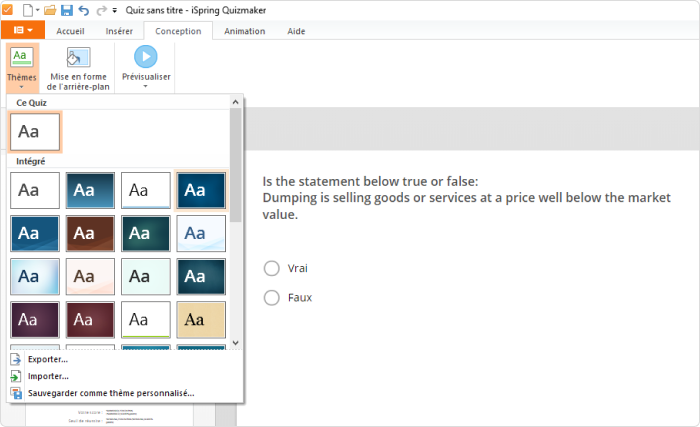The height and width of the screenshot is (427, 700).
Task: Click the theme gallery scrollbar thumb
Action: click(236, 165)
